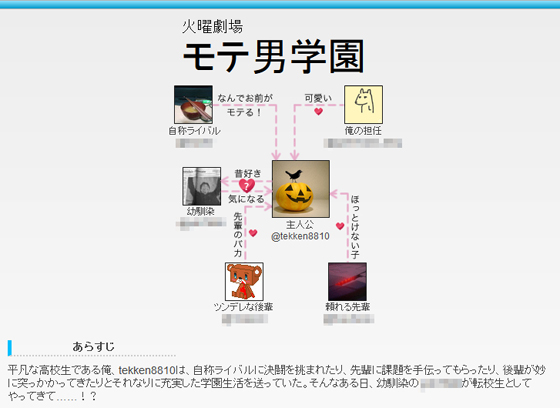Click the heart beside ほっとけない子

coord(340,226)
